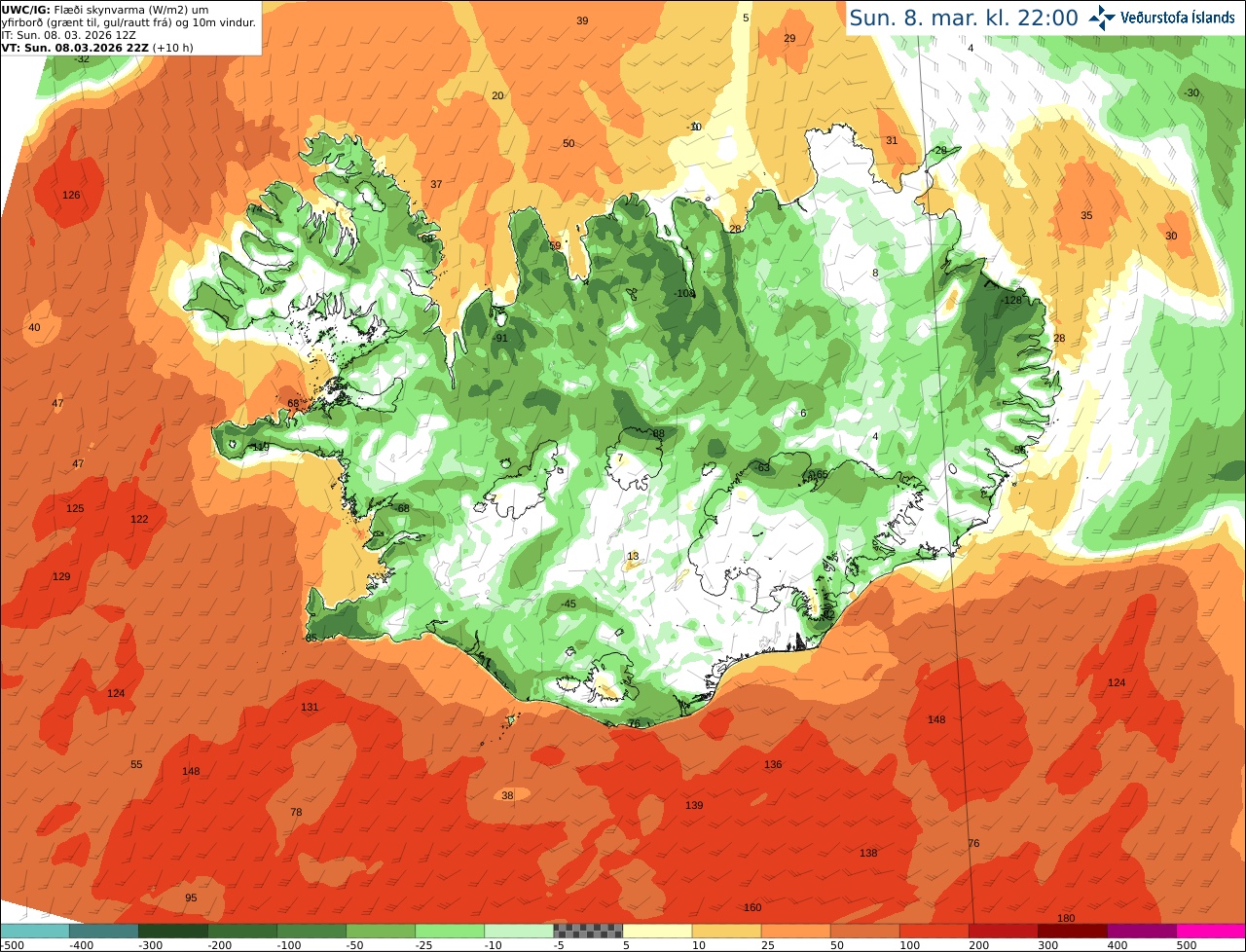Select the pale mint legend swatch for -10 to -5
This screenshot has height=952, width=1246.
pos(519,931)
